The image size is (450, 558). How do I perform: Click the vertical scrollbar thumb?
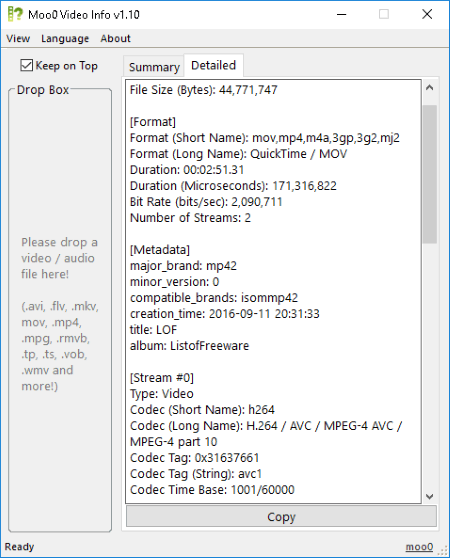429,174
